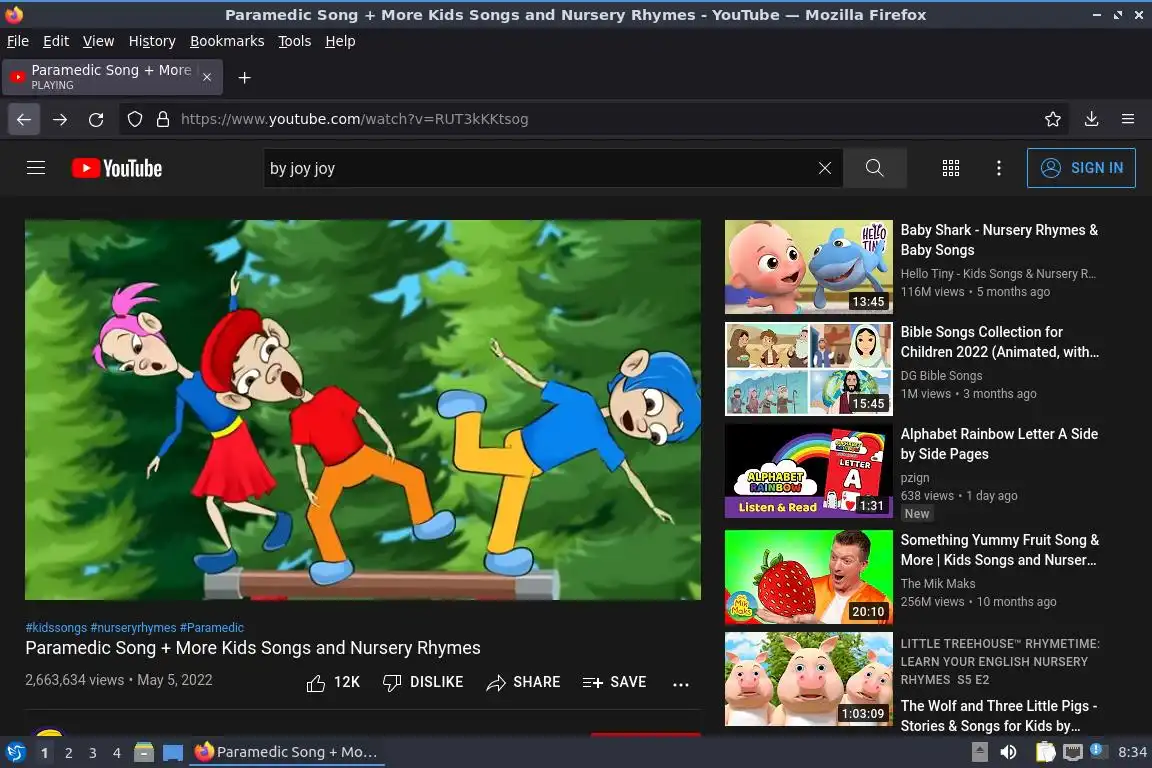Clear the search box text
The width and height of the screenshot is (1152, 768).
824,168
